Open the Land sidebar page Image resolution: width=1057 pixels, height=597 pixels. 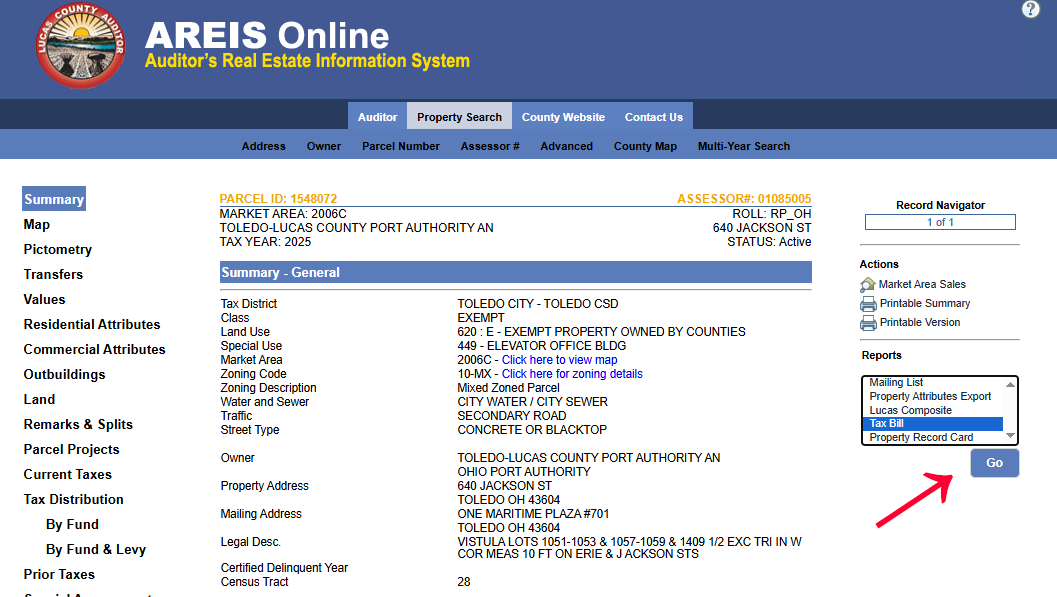pyautogui.click(x=39, y=399)
